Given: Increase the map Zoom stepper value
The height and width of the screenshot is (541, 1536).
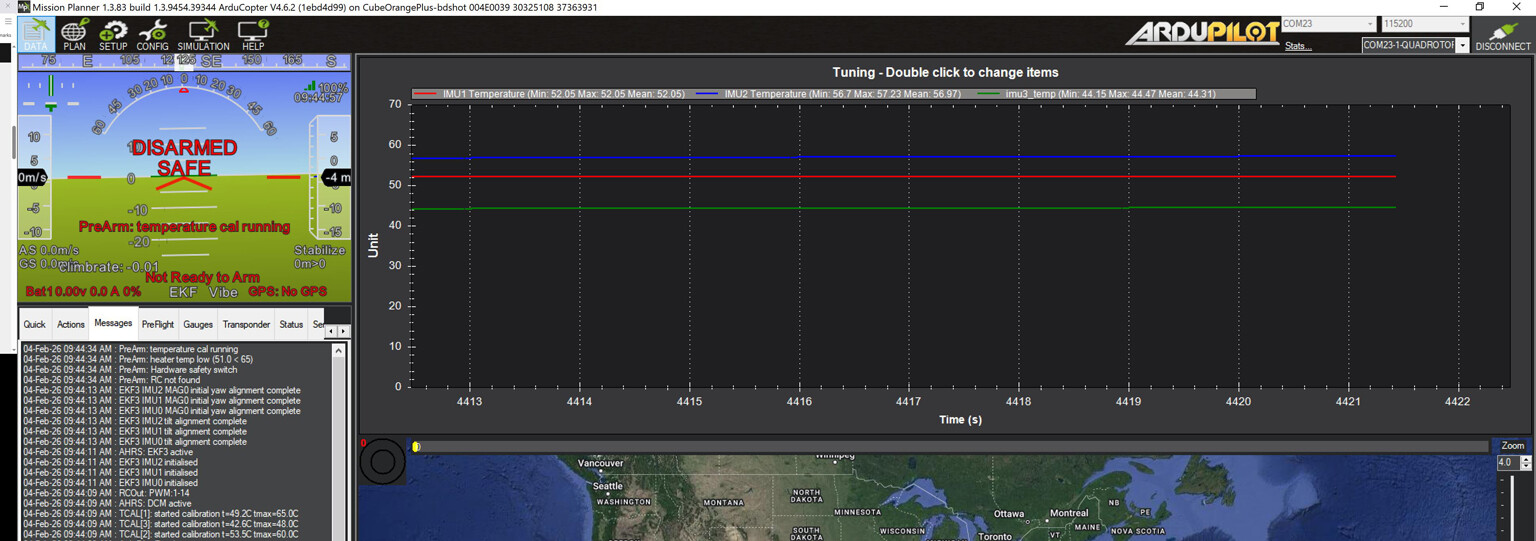Looking at the screenshot, I should 1525,459.
